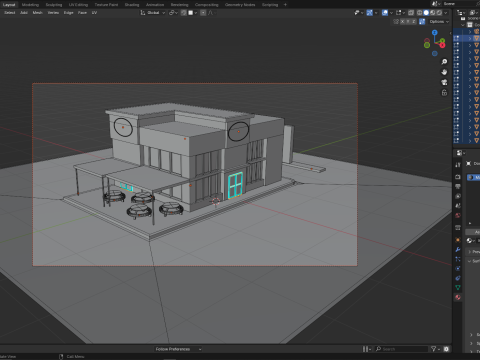Viewport: 480px width, 360px height.
Task: Open the Scene properties tab
Action: point(458,206)
